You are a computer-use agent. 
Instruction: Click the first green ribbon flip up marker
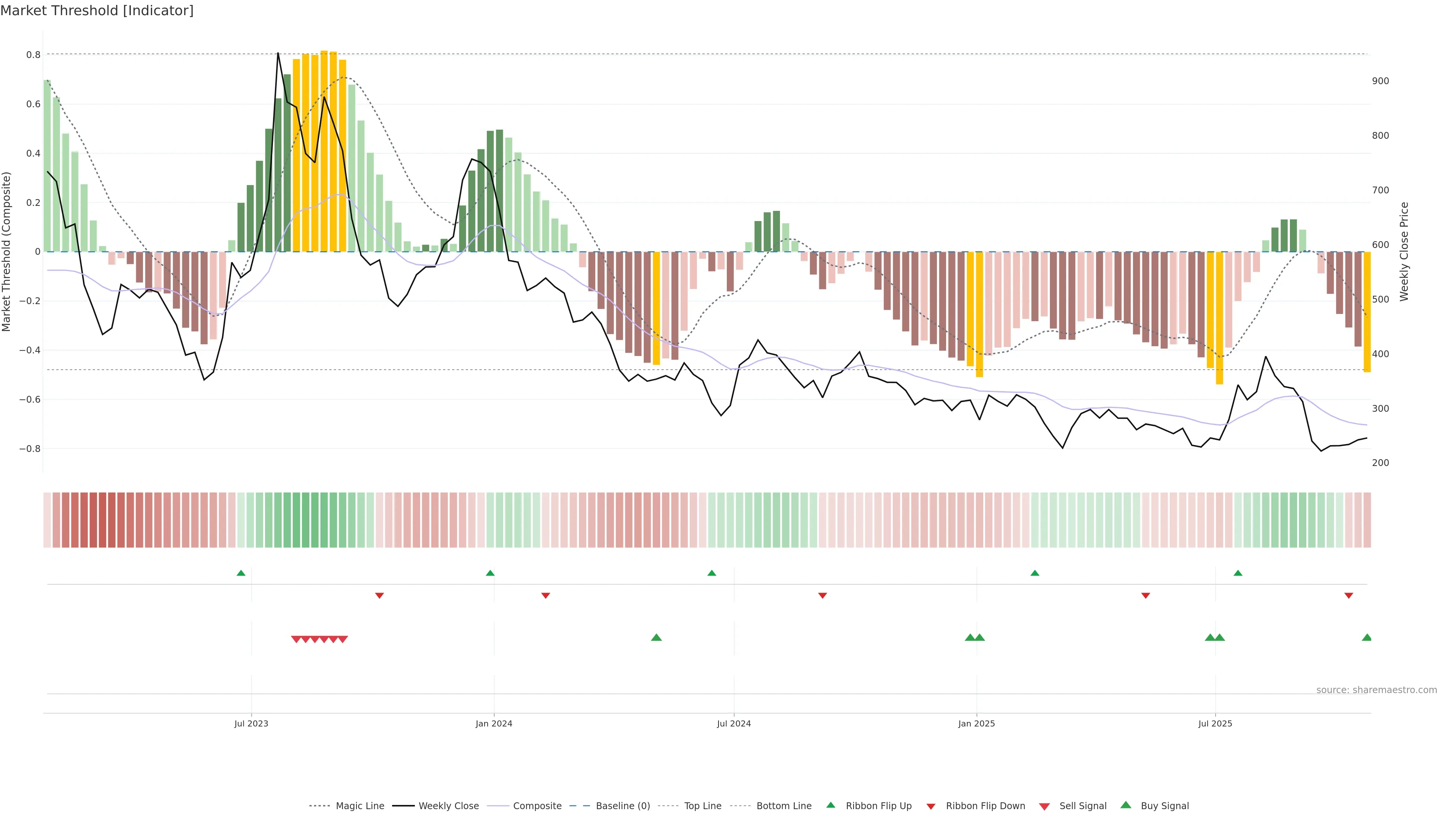(x=241, y=573)
